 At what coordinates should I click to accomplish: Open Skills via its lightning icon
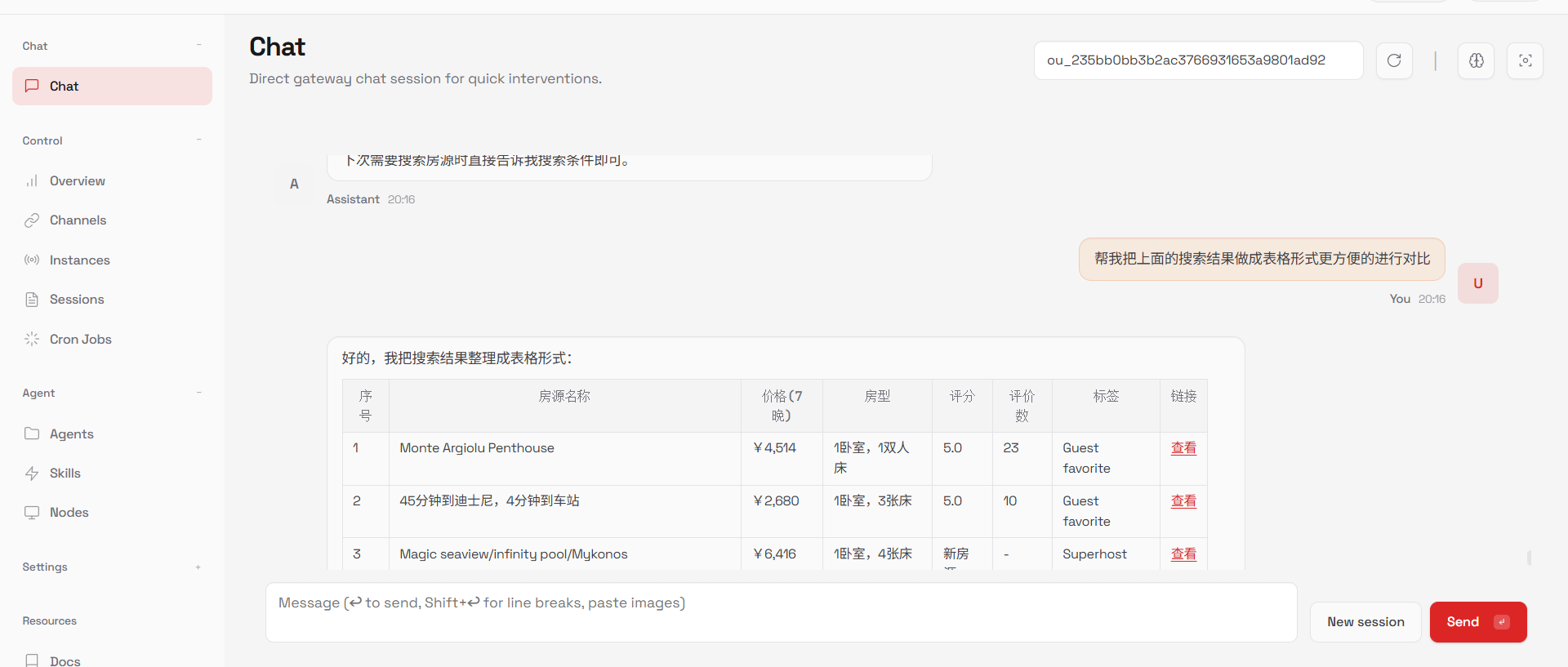[x=32, y=474]
